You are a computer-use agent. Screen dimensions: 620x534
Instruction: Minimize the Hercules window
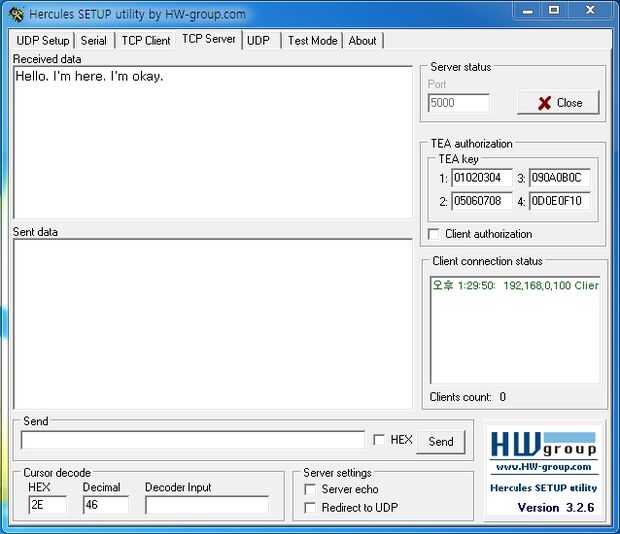(527, 11)
